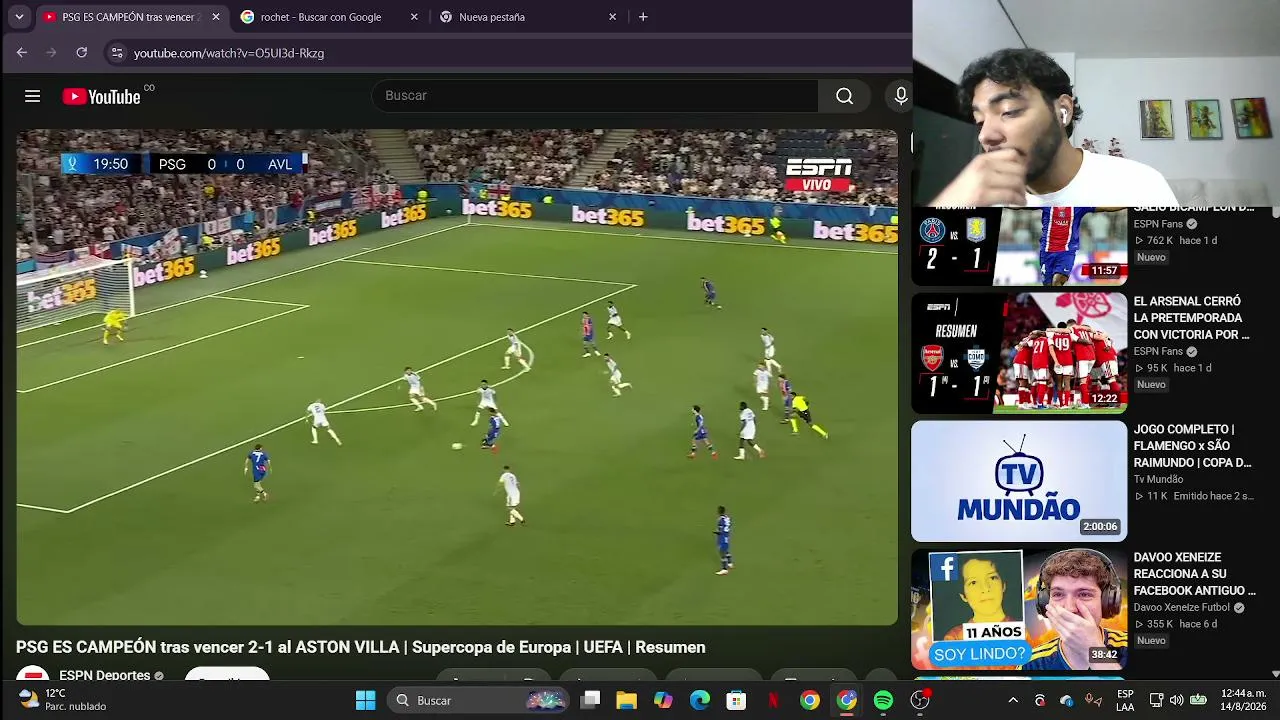Click on the PSG vs Aston Villa video player
Image resolution: width=1280 pixels, height=720 pixels.
tap(457, 377)
